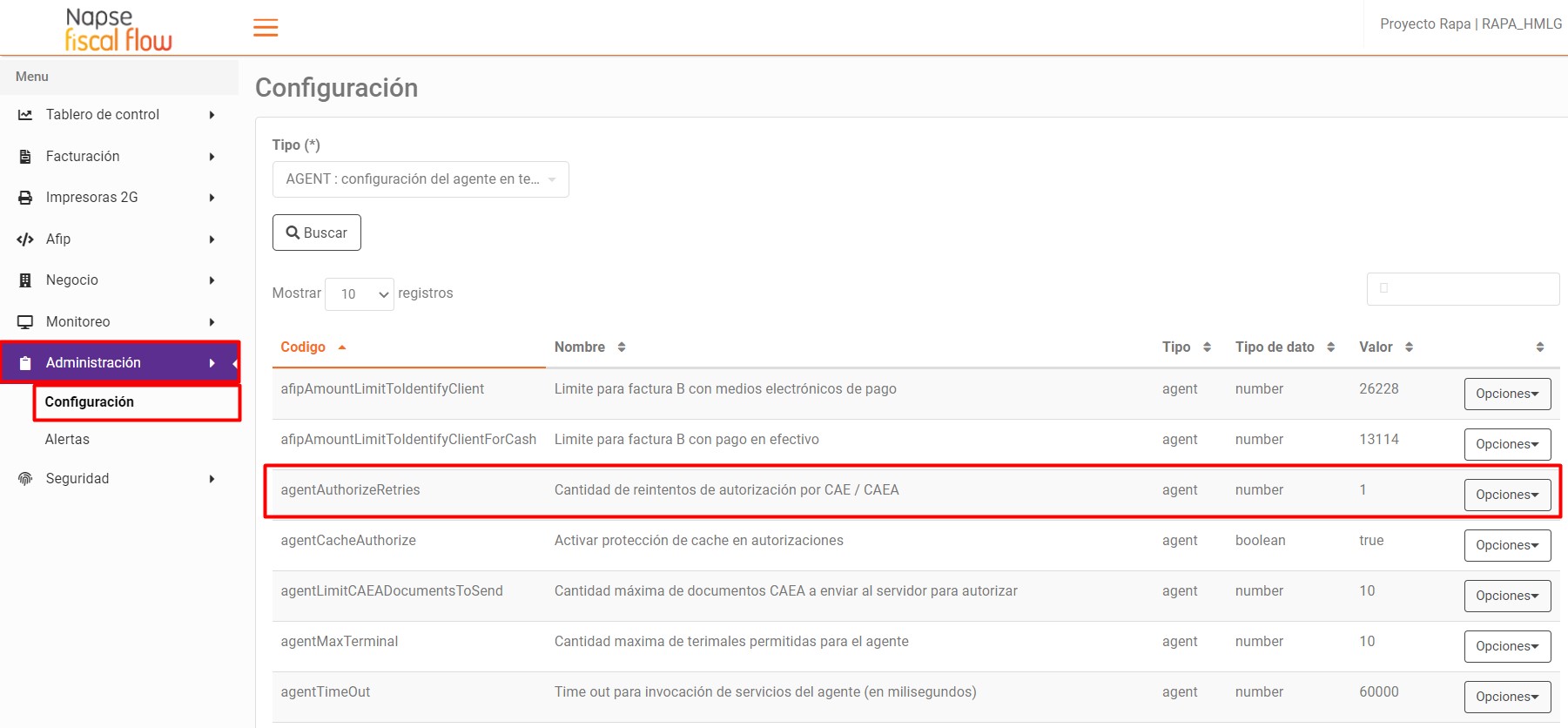The width and height of the screenshot is (1568, 728).
Task: Expand Opciones for agentTimeOut row
Action: pyautogui.click(x=1507, y=697)
